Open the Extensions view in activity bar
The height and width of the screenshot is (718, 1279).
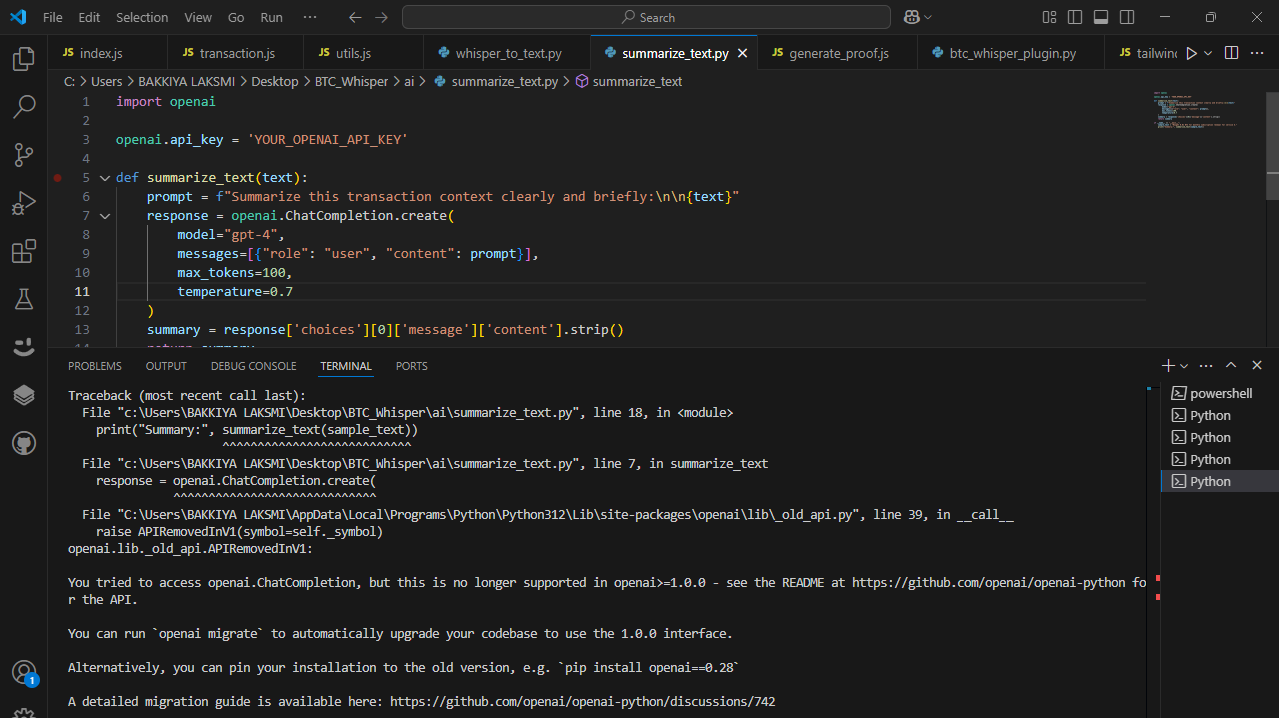tap(23, 251)
